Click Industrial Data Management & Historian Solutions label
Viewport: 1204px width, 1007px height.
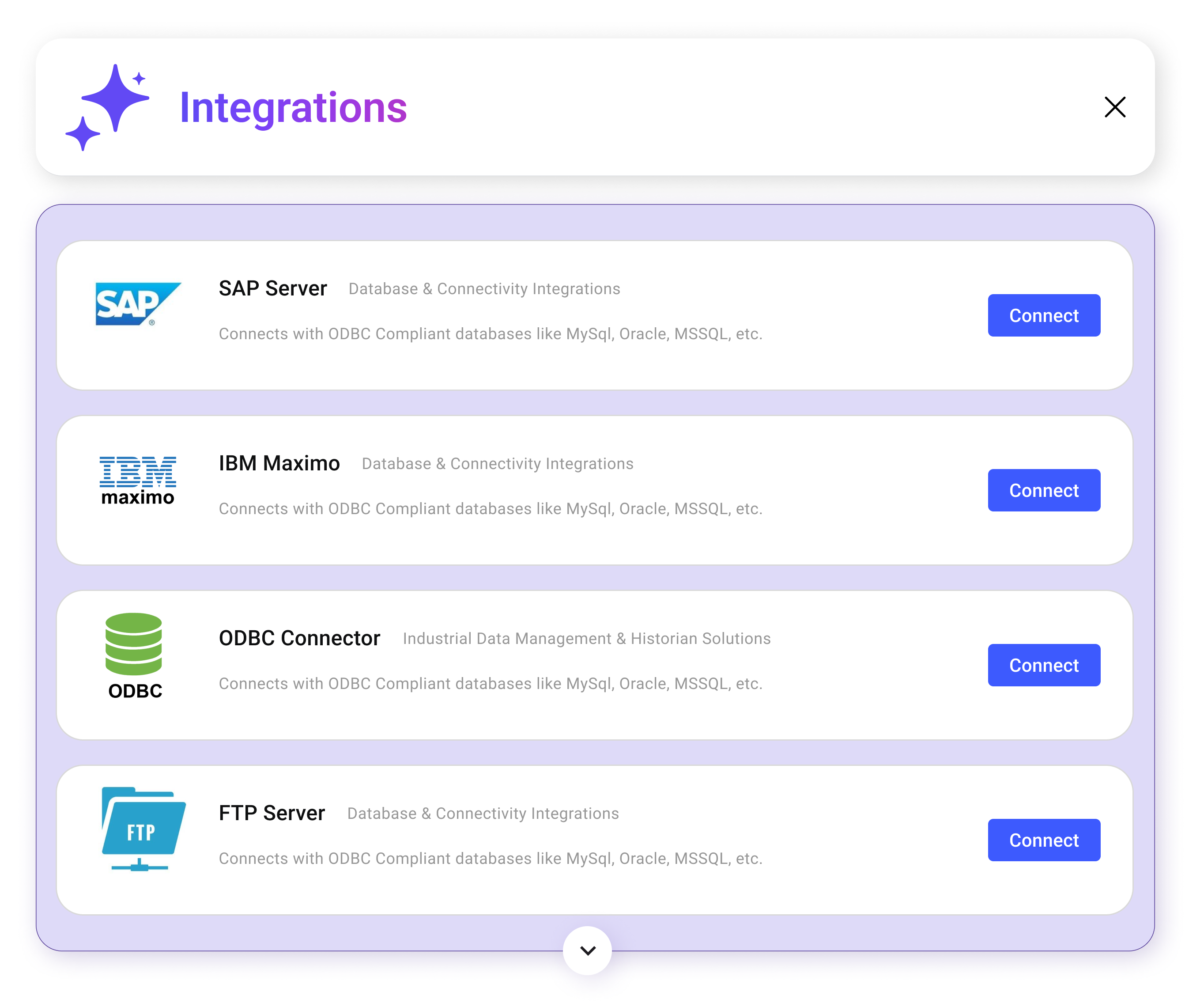pos(586,639)
